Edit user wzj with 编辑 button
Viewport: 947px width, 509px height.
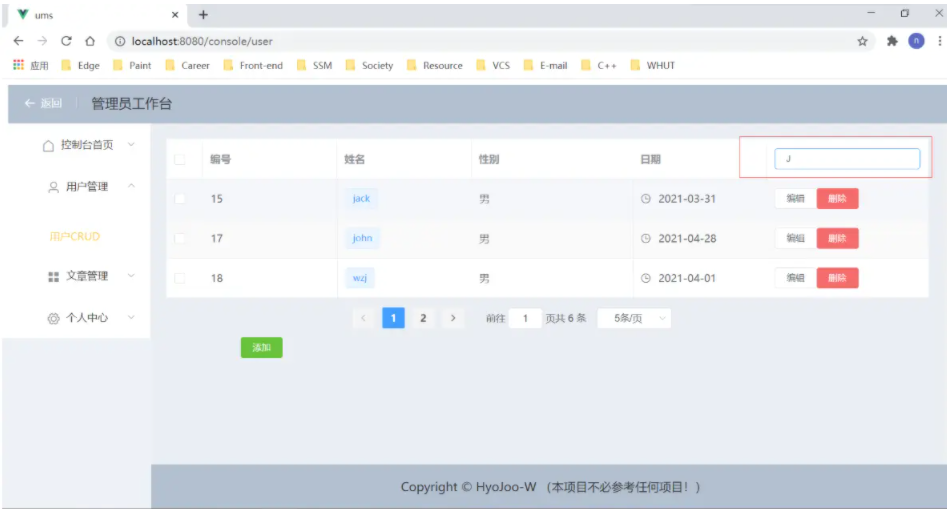(795, 278)
